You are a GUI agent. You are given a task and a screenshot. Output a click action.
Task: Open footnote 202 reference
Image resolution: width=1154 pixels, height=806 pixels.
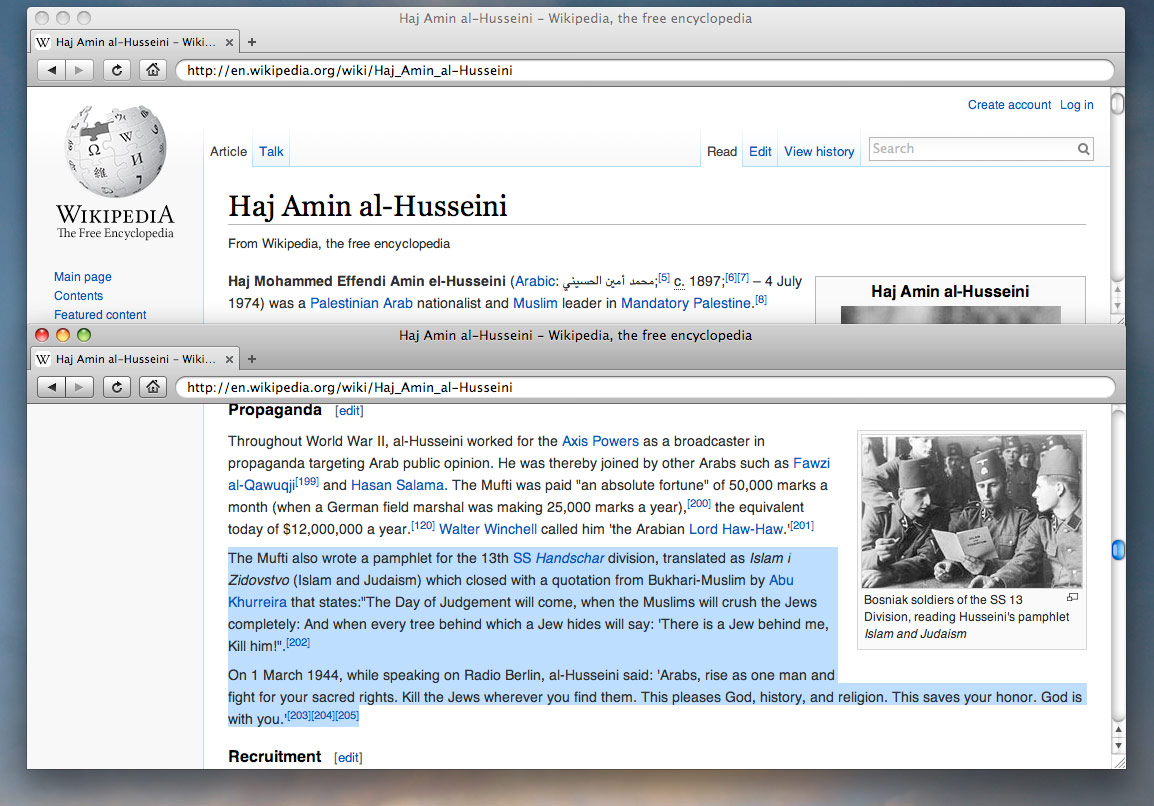pos(298,643)
